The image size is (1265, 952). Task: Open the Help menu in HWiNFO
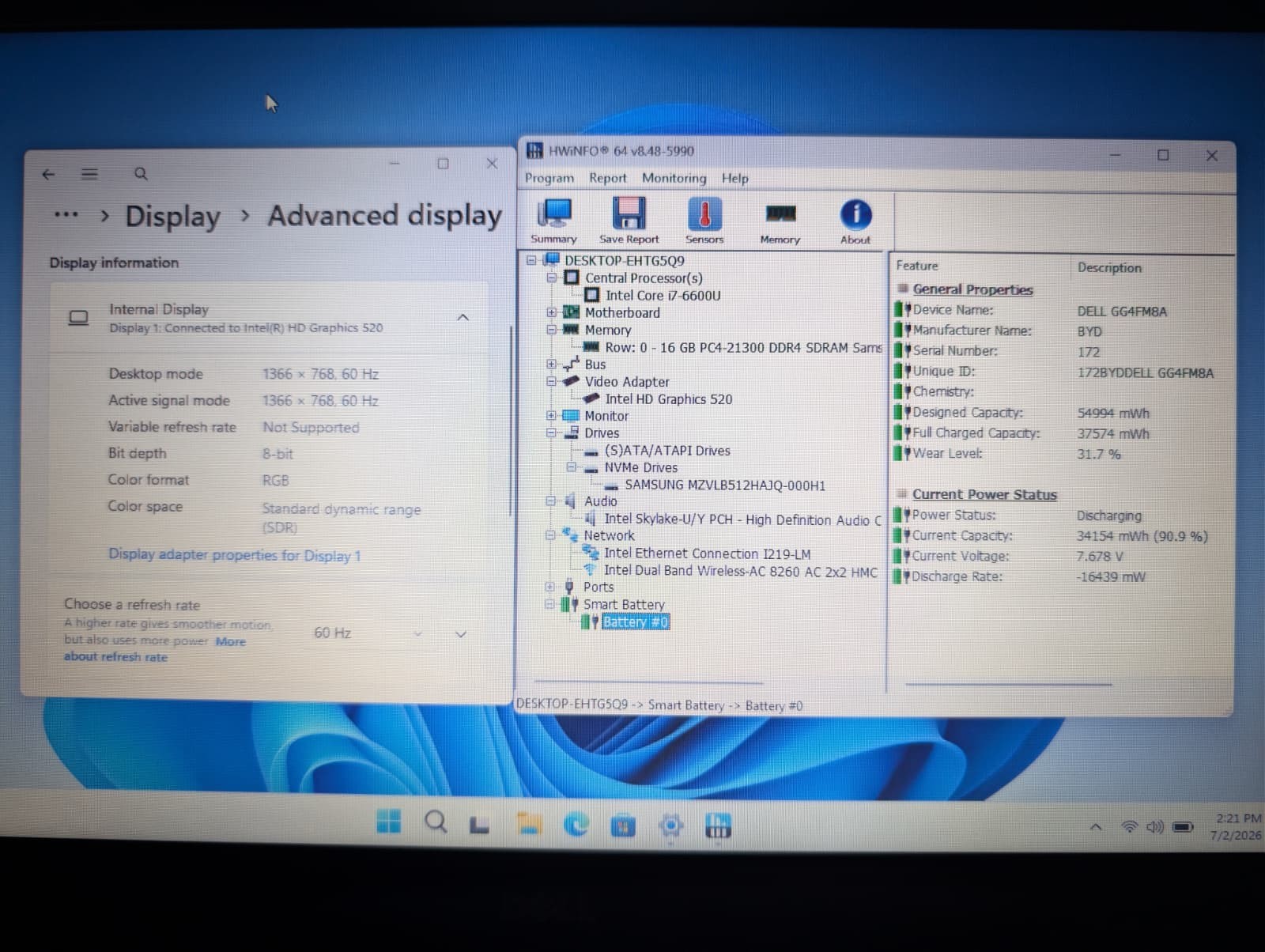click(x=734, y=179)
